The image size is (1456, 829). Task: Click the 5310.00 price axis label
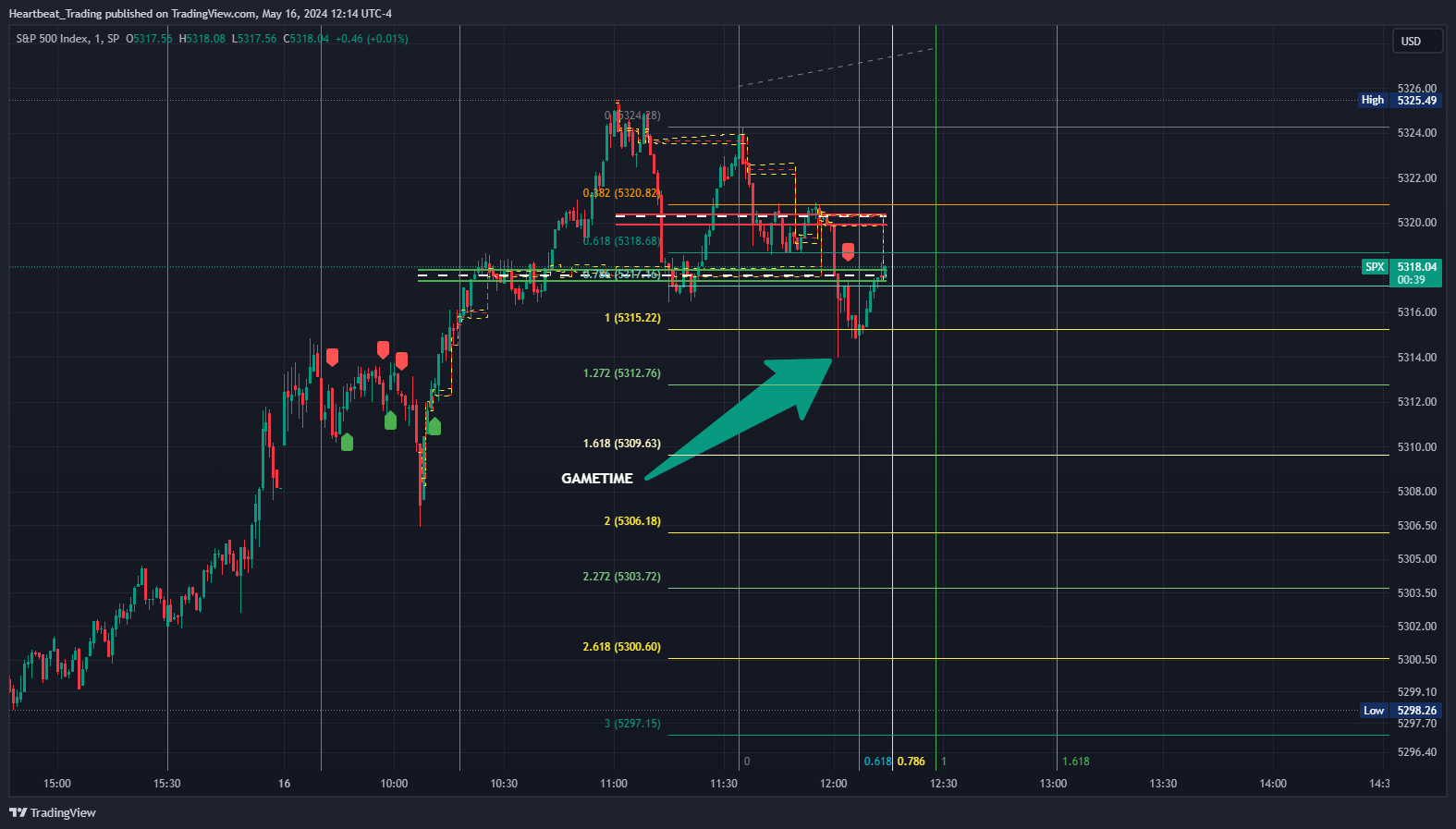point(1417,447)
